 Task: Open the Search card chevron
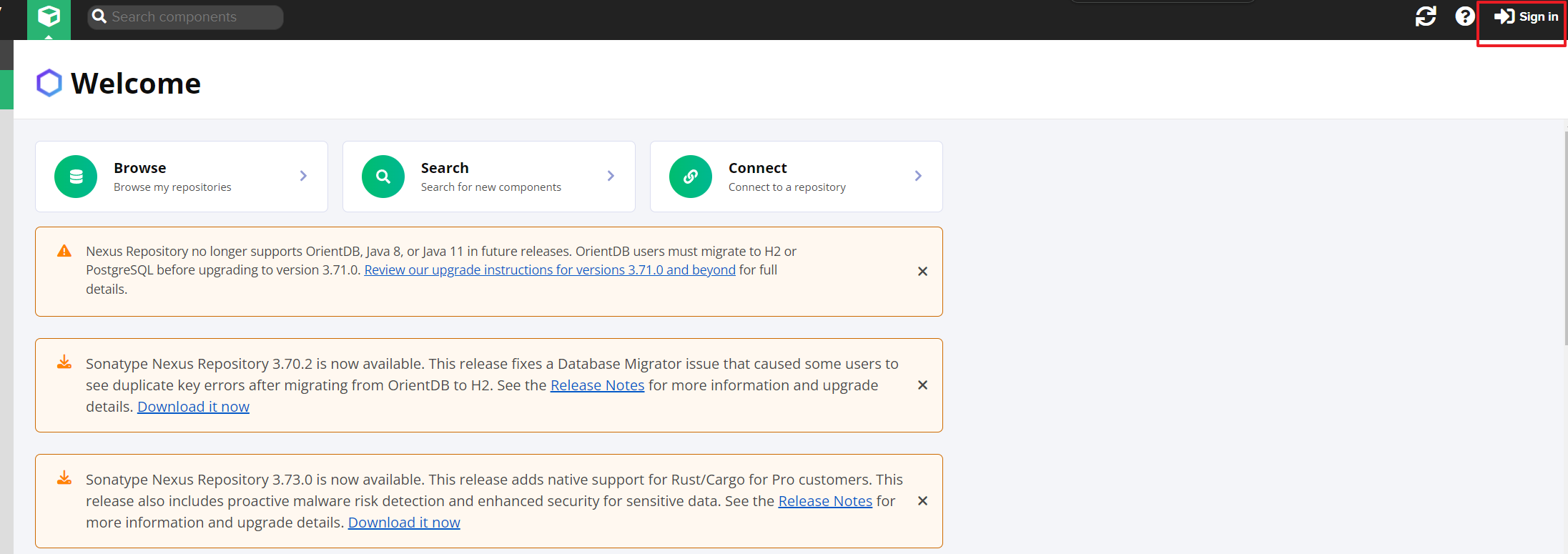point(611,176)
